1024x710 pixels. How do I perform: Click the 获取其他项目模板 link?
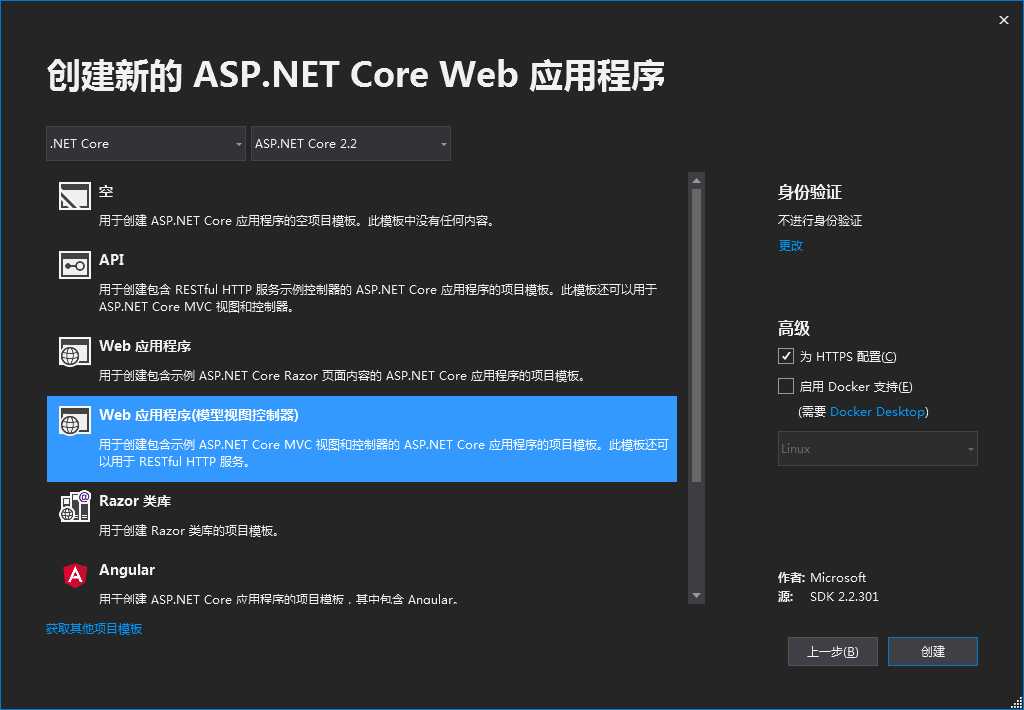point(93,629)
